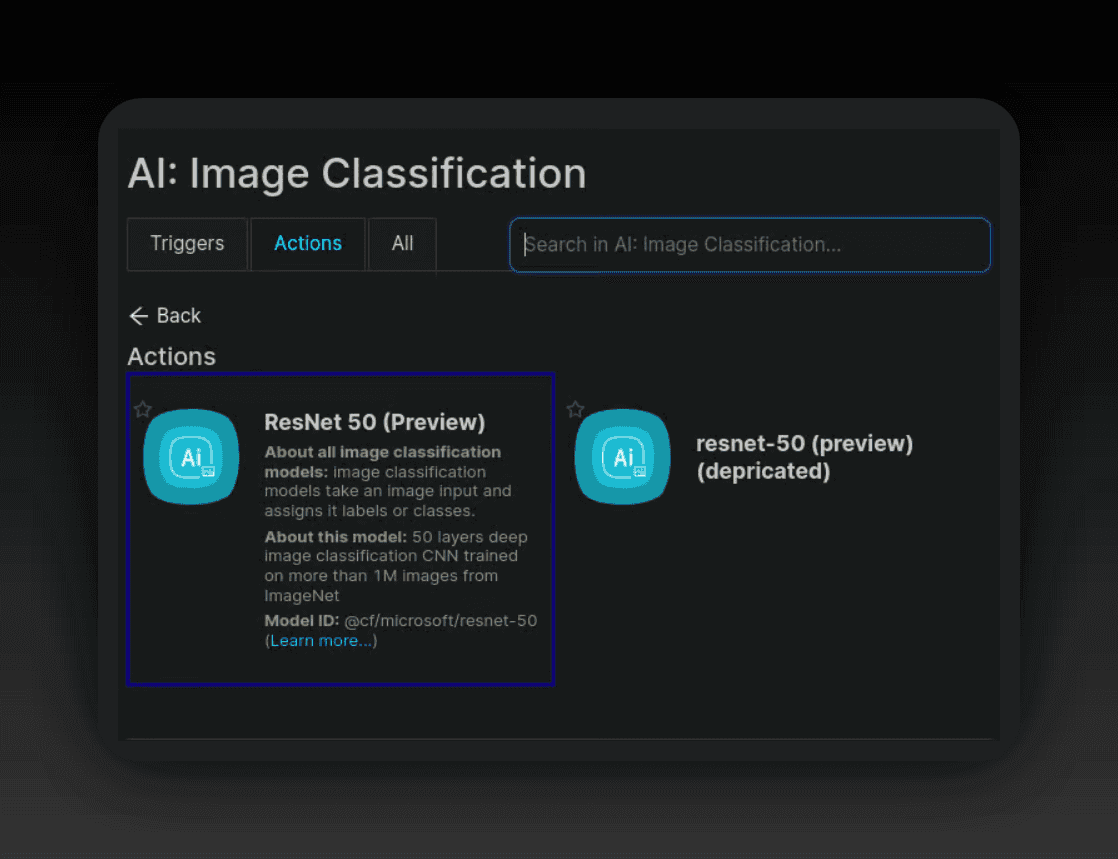The width and height of the screenshot is (1118, 859).
Task: Favorite the resnet-50 (preview) (depricated) action
Action: coord(575,409)
